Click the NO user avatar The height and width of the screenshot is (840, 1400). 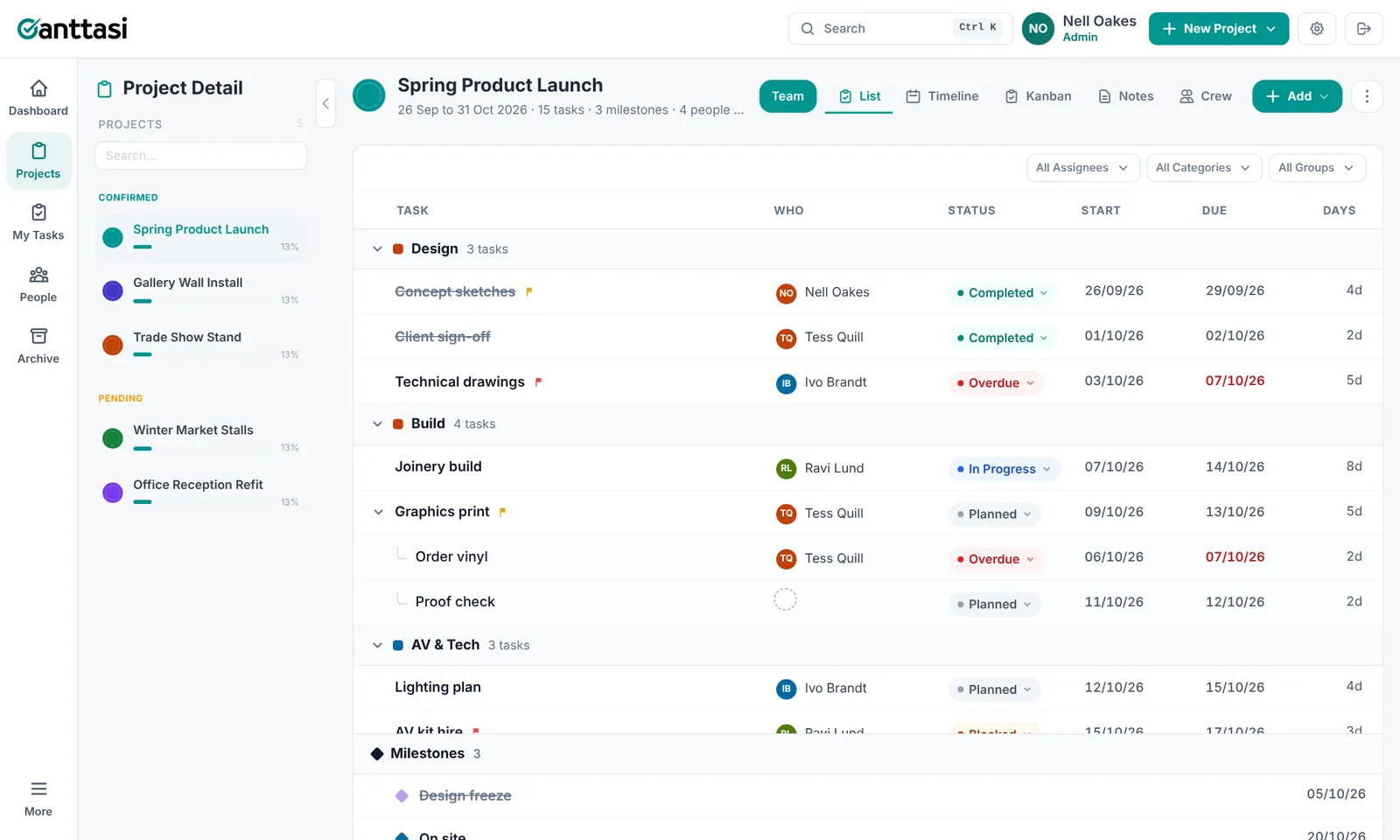pos(1038,29)
